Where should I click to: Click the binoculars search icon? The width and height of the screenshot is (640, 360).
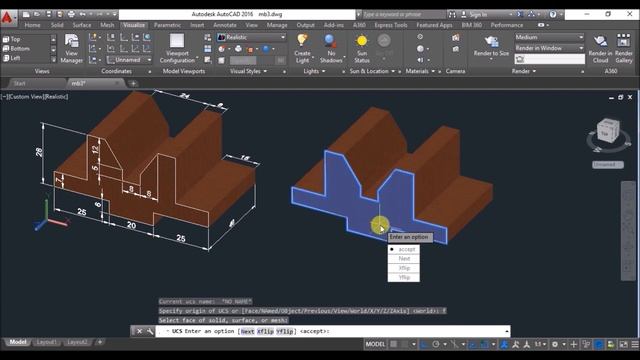pos(452,14)
